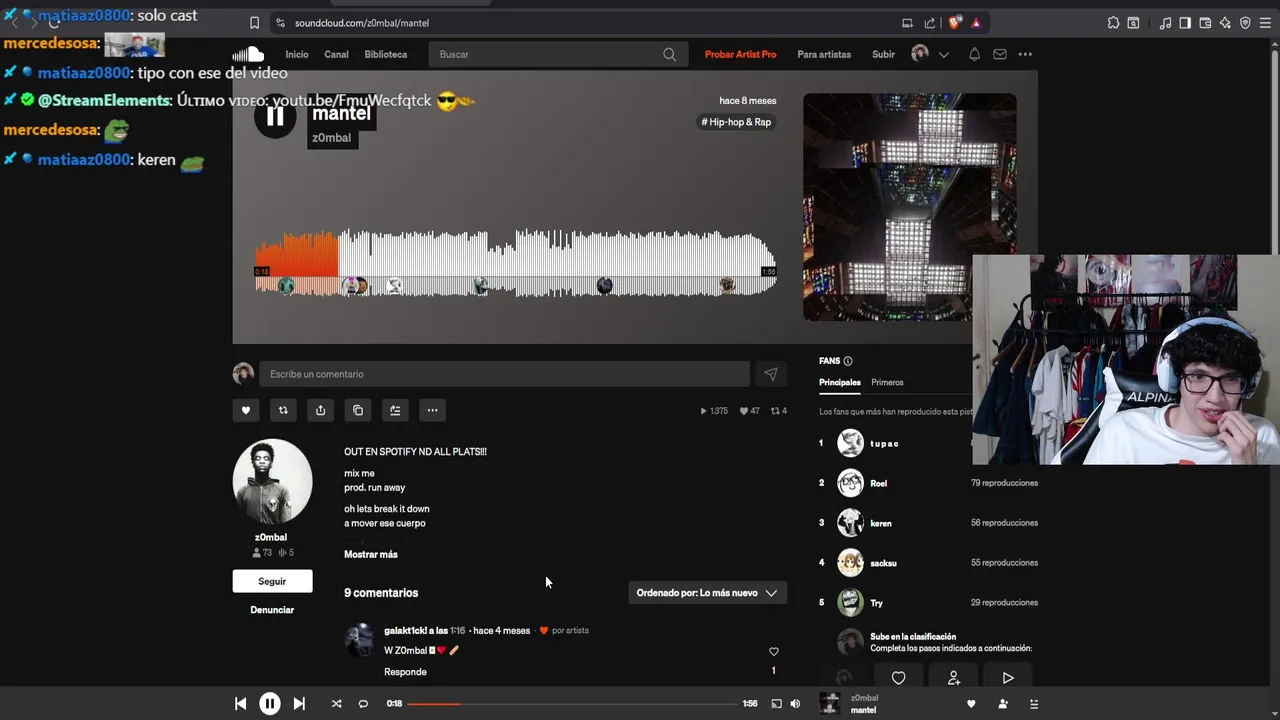Like the track with the heart button
Image resolution: width=1280 pixels, height=720 pixels.
tap(246, 410)
